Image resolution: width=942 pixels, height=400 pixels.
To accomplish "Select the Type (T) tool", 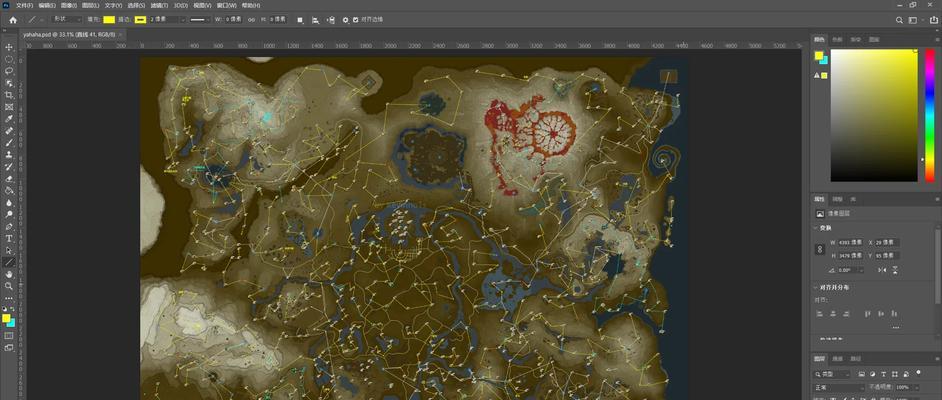I will [x=9, y=238].
